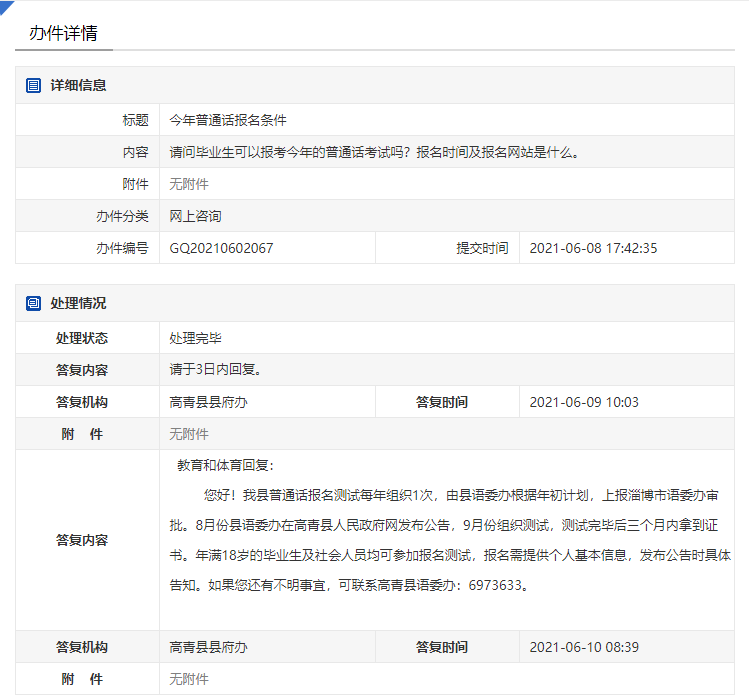749x699 pixels.
Task: Click the reply time 2021-06-10 08:39
Action: (x=583, y=647)
